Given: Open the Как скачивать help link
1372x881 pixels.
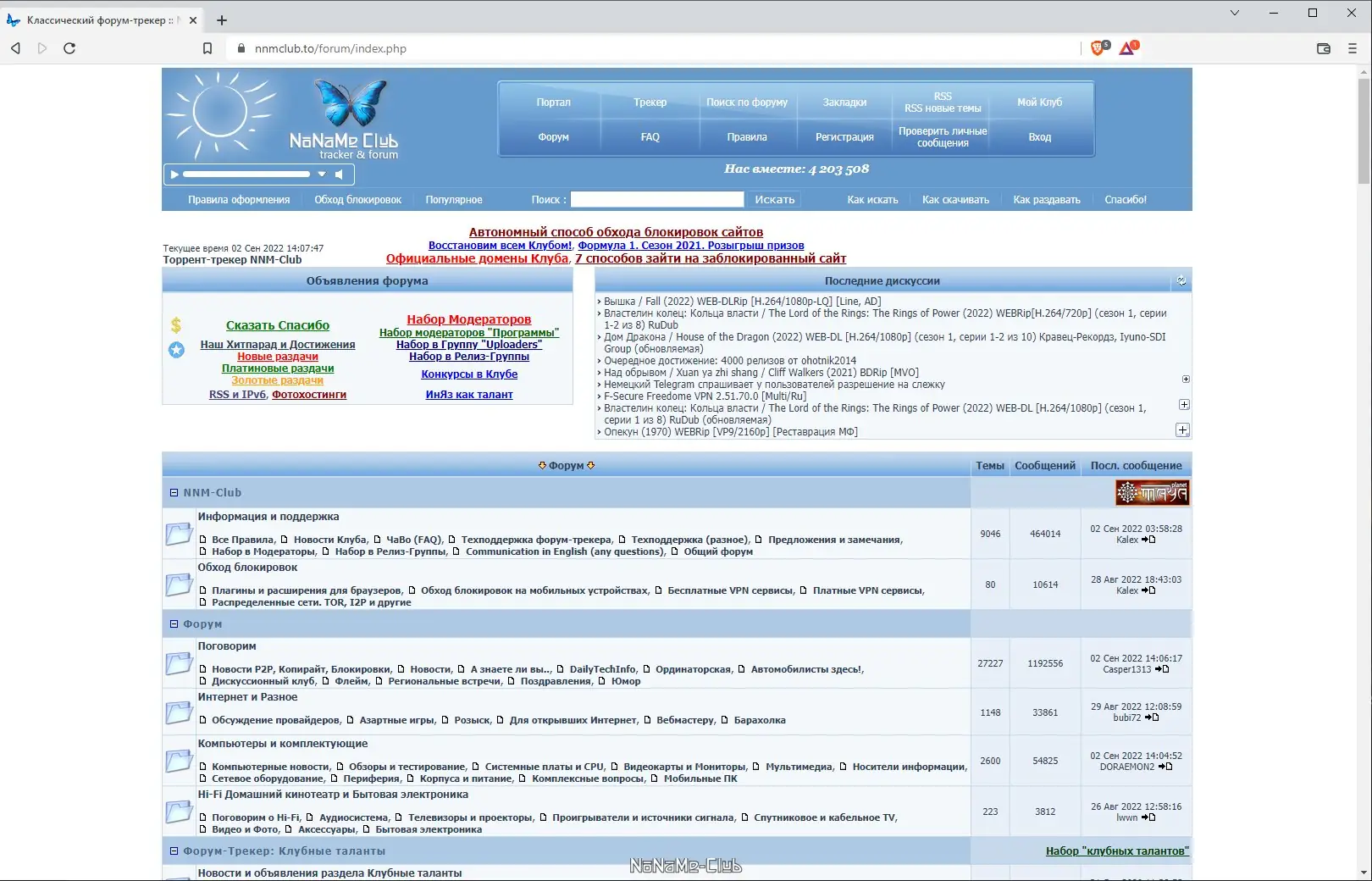Looking at the screenshot, I should [x=955, y=200].
